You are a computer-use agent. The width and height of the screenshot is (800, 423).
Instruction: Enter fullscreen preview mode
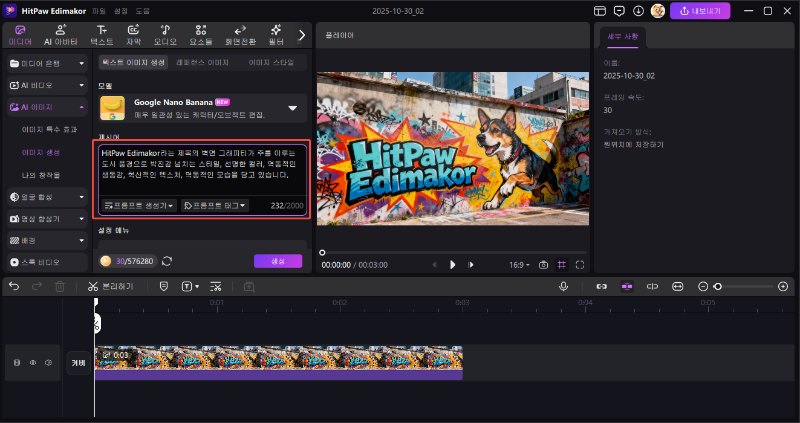[580, 265]
